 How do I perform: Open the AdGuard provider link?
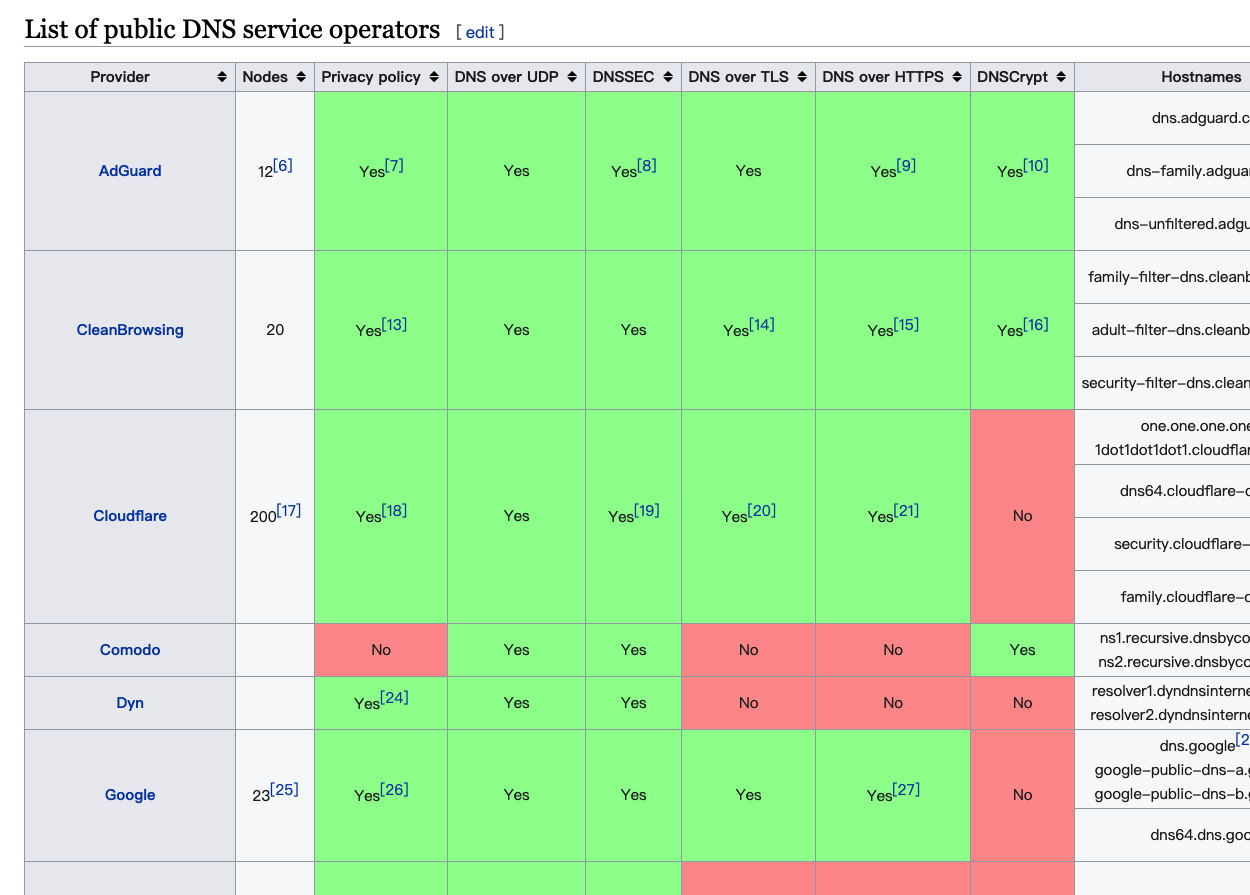130,171
